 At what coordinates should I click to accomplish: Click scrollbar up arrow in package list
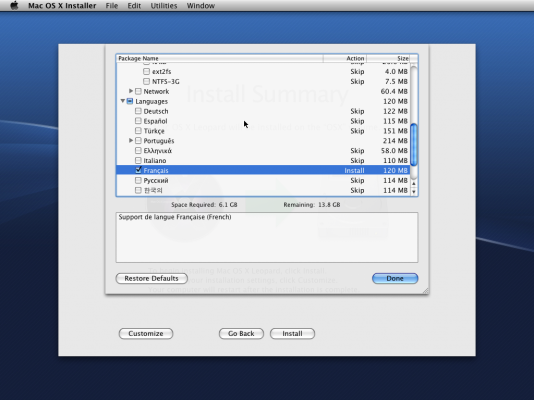414,183
